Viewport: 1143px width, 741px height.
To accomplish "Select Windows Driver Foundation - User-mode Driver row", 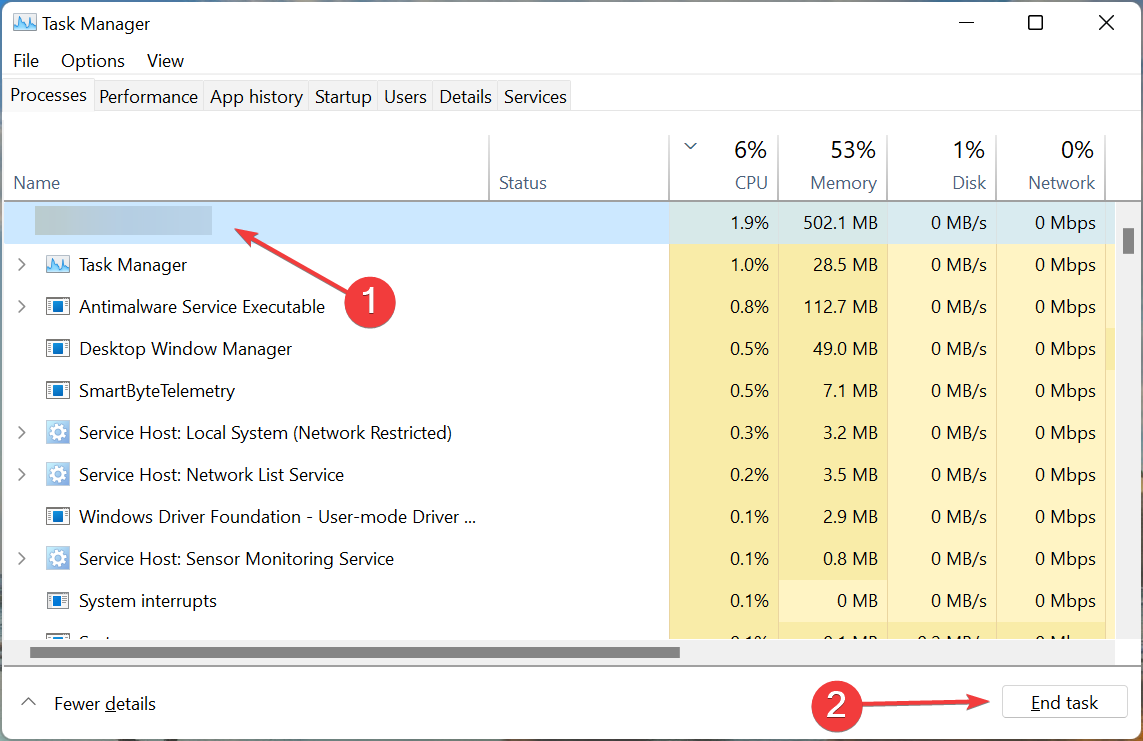I will coord(559,517).
